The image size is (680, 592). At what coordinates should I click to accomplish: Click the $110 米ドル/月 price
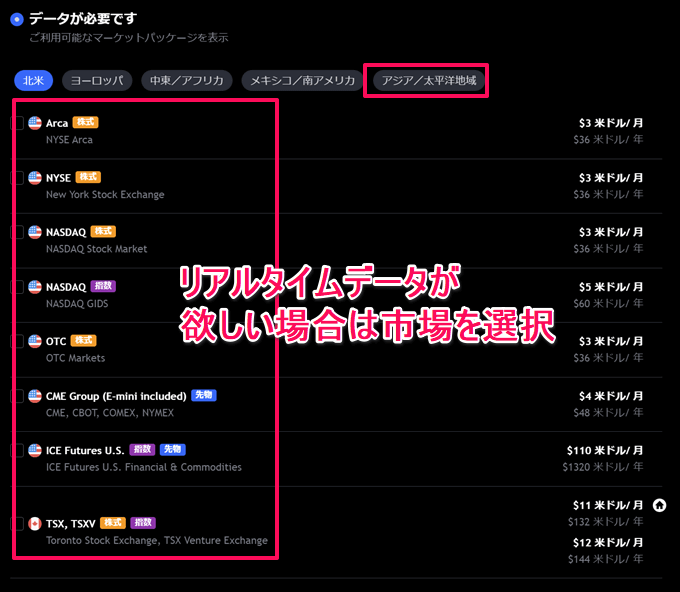[x=605, y=451]
